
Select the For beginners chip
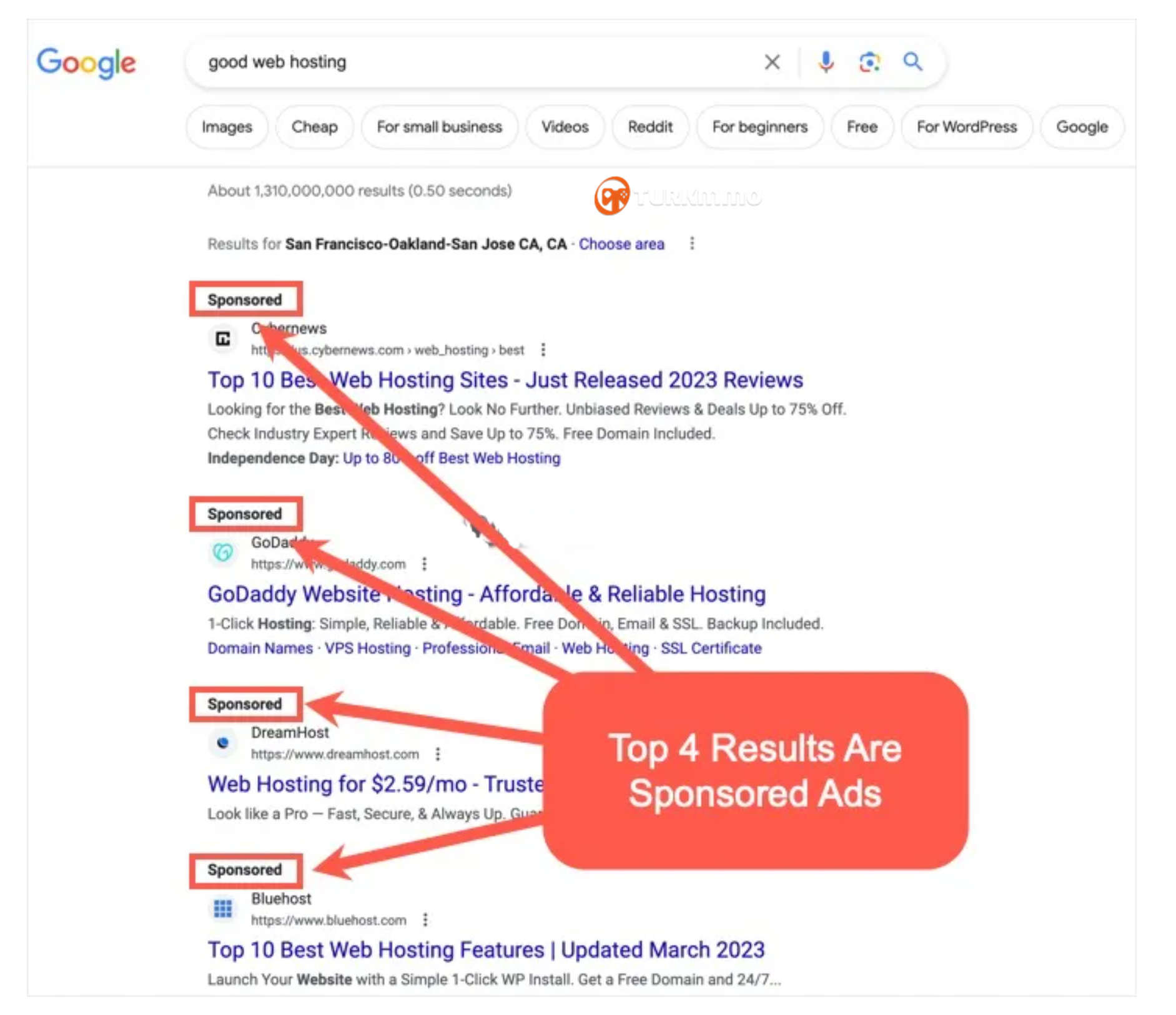[x=759, y=127]
